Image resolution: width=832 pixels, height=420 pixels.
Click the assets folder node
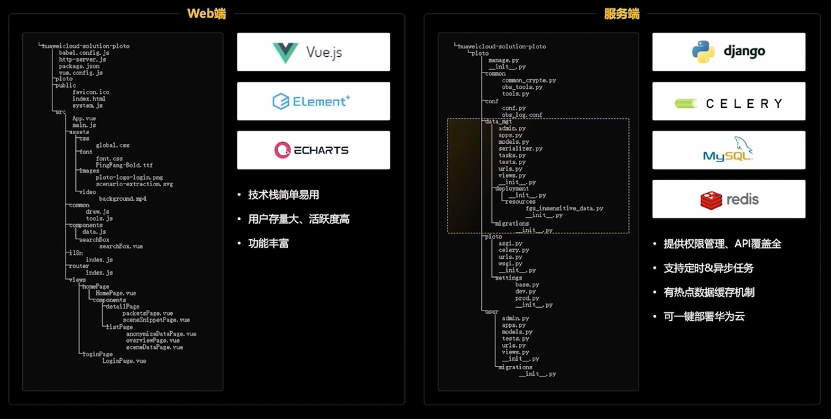79,132
